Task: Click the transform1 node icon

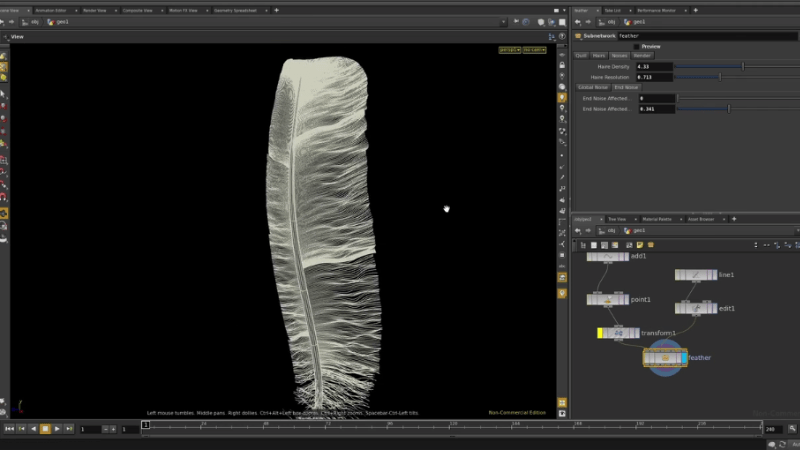Action: point(620,333)
